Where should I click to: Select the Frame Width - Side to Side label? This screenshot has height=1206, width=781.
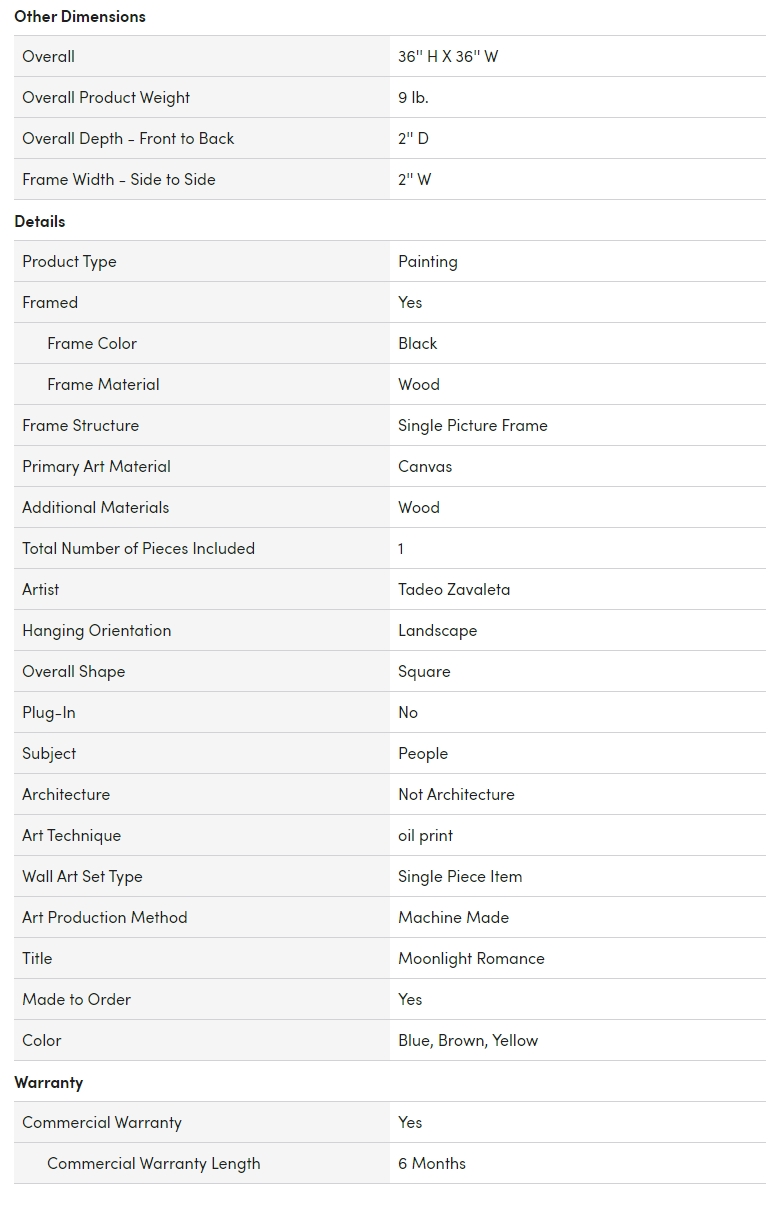pos(119,179)
